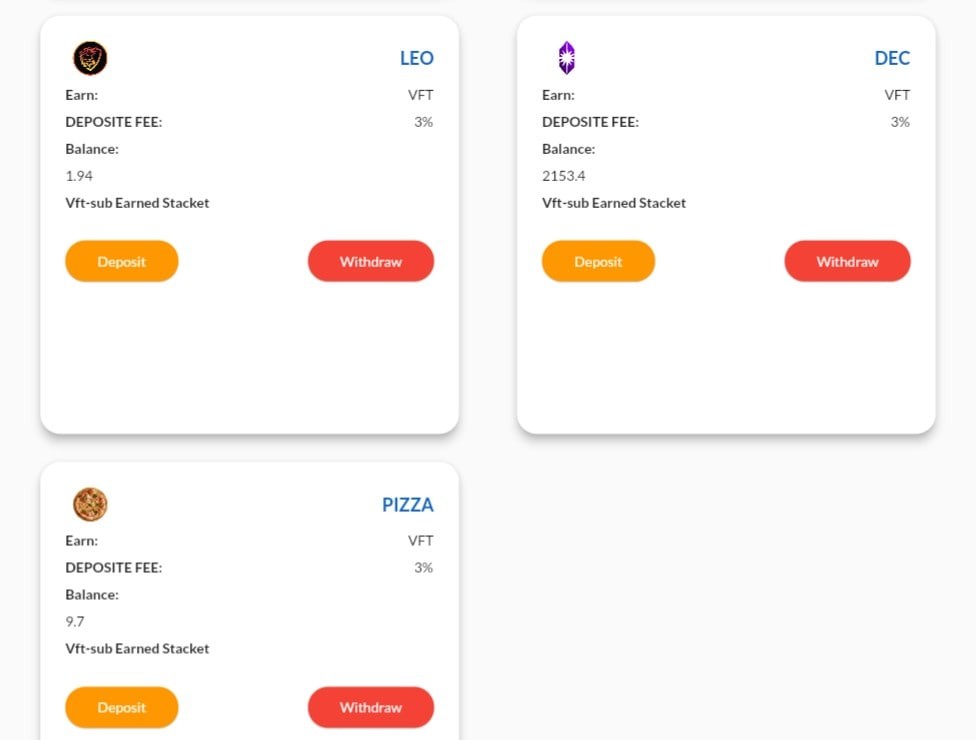The image size is (976, 740).
Task: Click the DEPOSITE FEE label in DEC card
Action: click(x=590, y=122)
